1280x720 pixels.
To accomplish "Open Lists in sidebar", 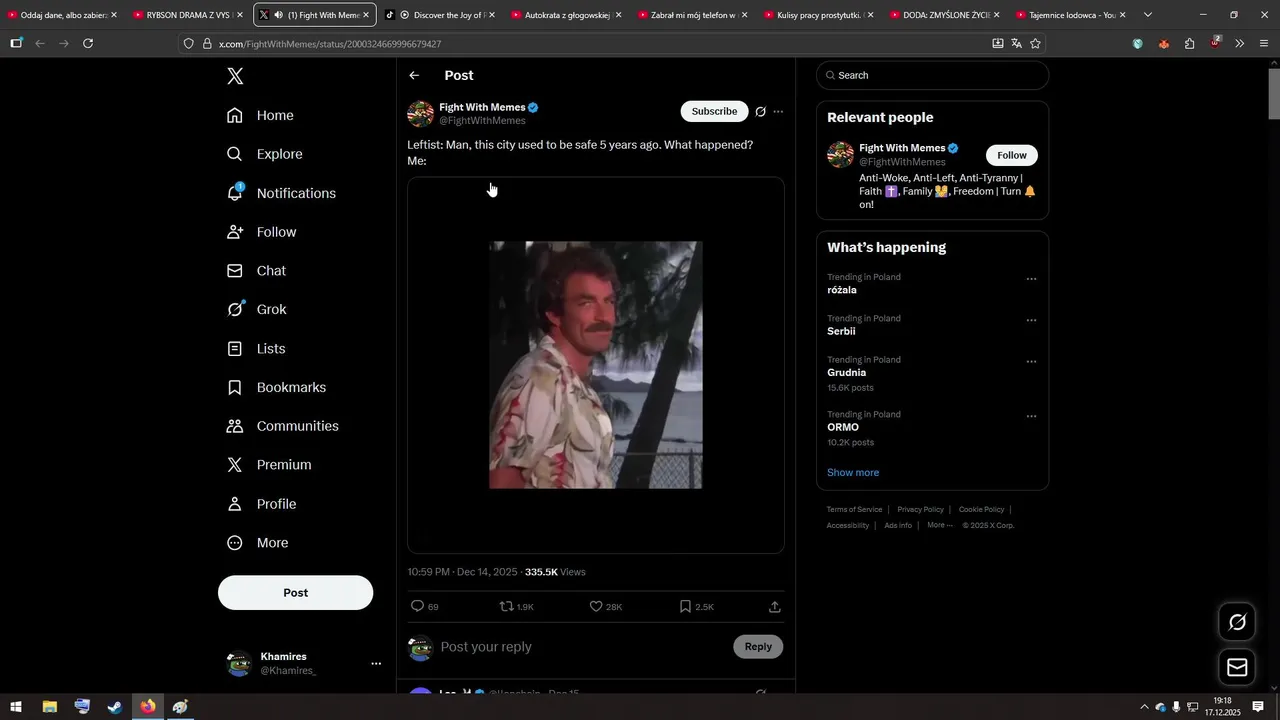I will (256, 349).
